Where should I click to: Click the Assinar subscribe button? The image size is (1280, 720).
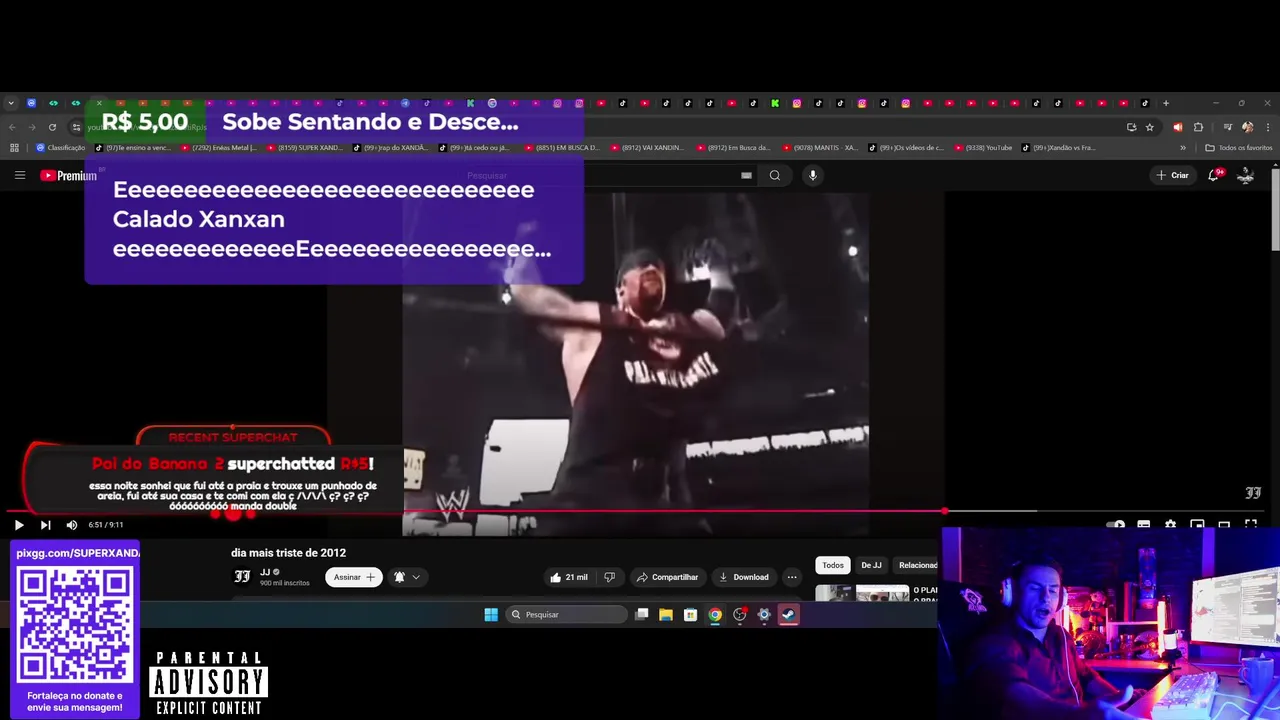pyautogui.click(x=354, y=577)
